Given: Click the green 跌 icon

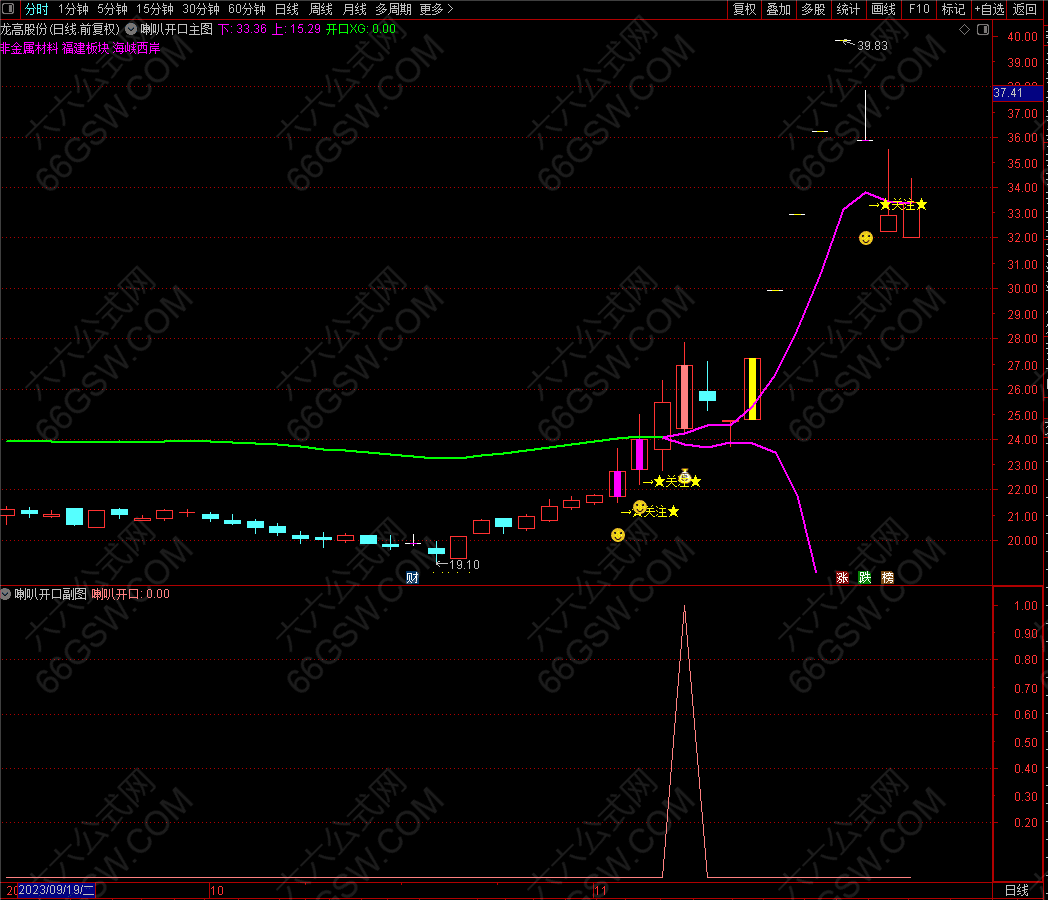Looking at the screenshot, I should [865, 577].
